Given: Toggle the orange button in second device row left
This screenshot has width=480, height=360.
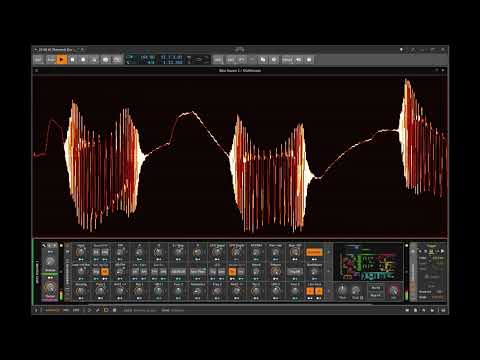Looking at the screenshot, I should [105, 272].
